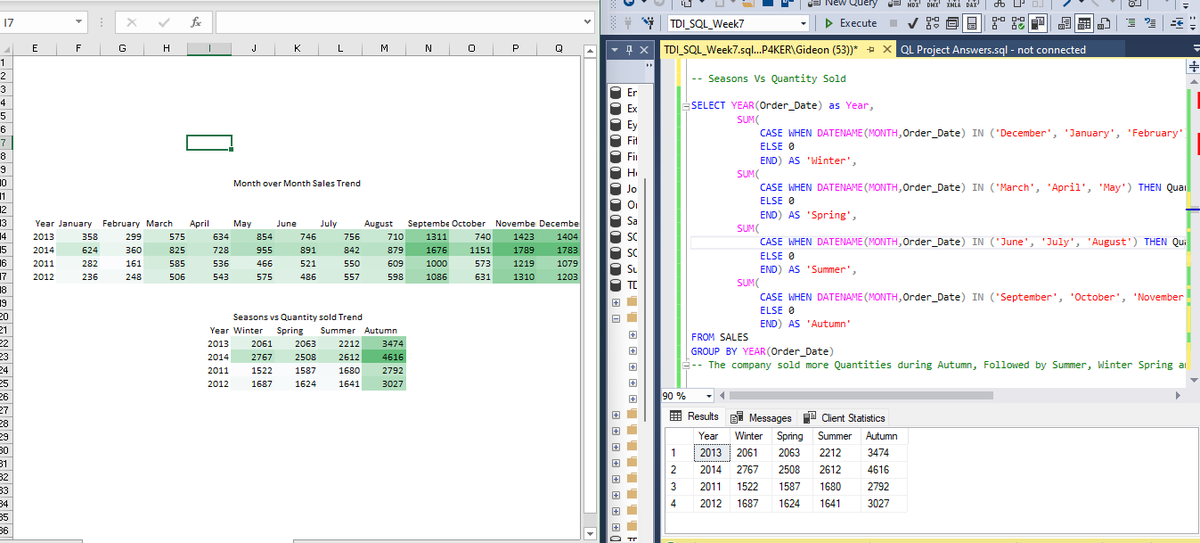
Task: Click the Summer column header in results grid
Action: pyautogui.click(x=835, y=436)
